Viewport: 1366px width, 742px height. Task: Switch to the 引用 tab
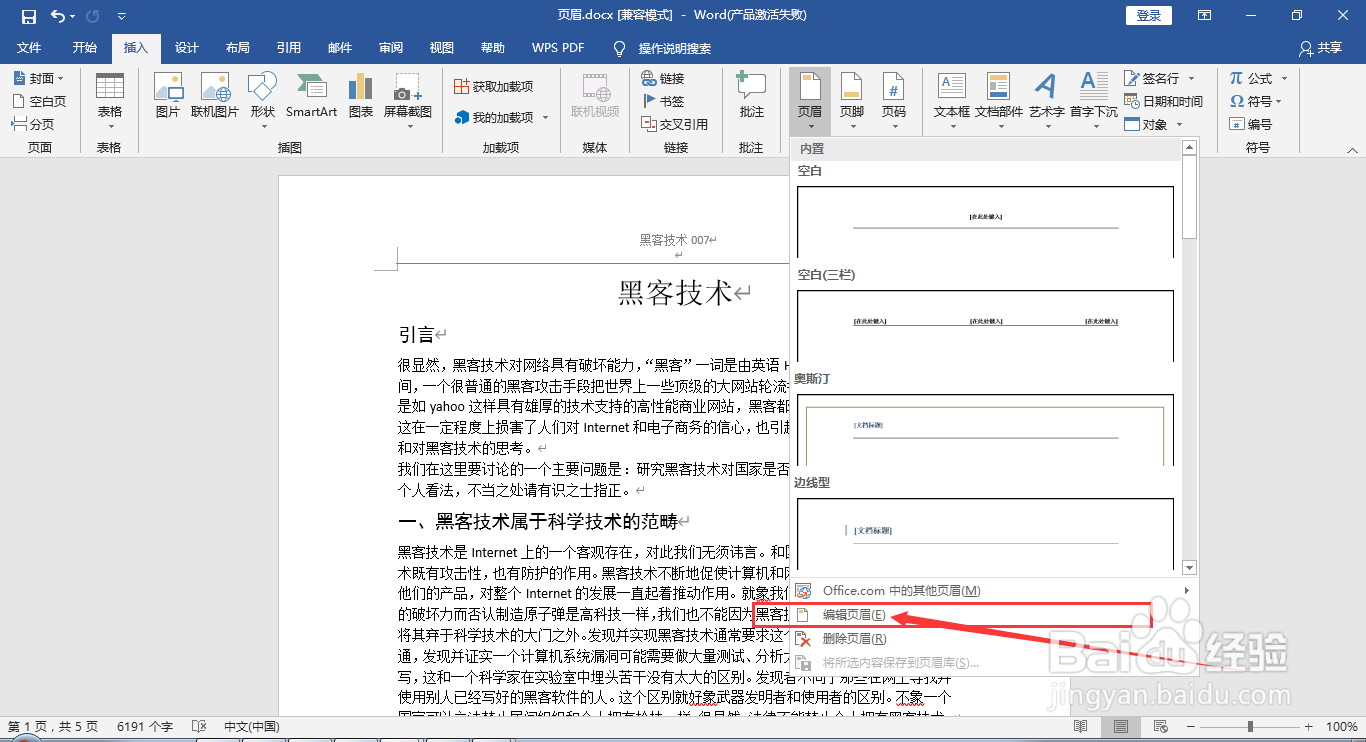[x=289, y=48]
